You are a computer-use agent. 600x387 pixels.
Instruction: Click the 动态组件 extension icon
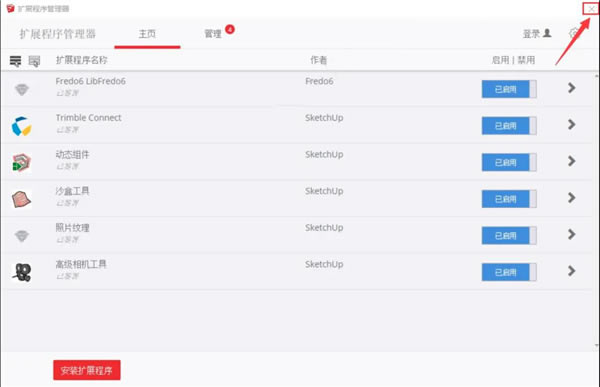pos(21,163)
